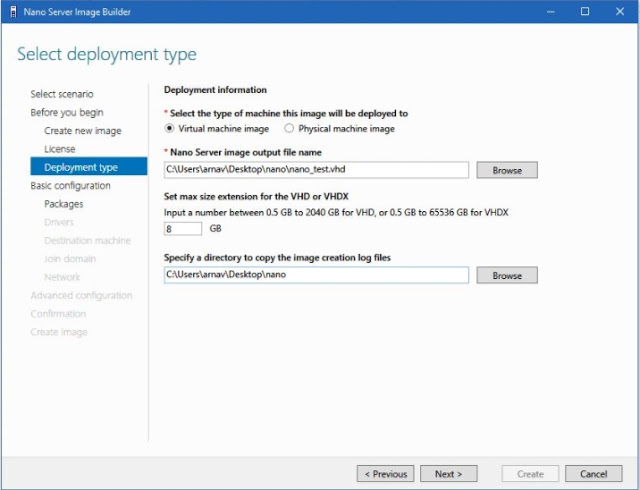Maximize the Image Builder window
Viewport: 640px width, 490px height.
585,12
